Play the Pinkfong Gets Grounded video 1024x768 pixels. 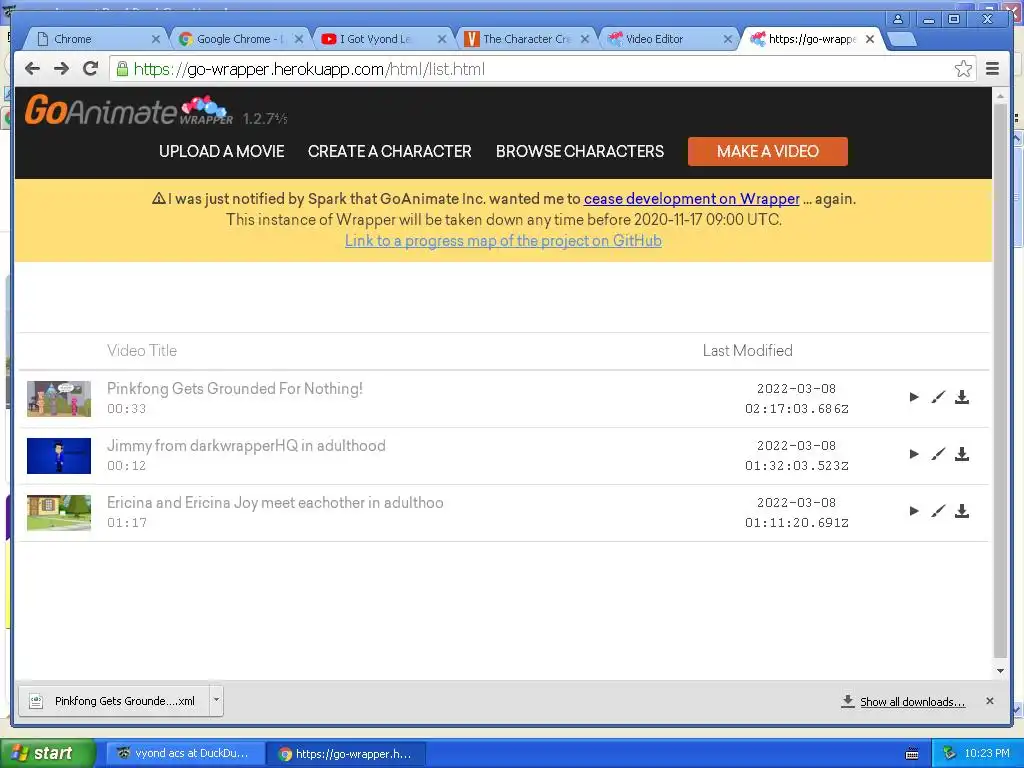(914, 397)
